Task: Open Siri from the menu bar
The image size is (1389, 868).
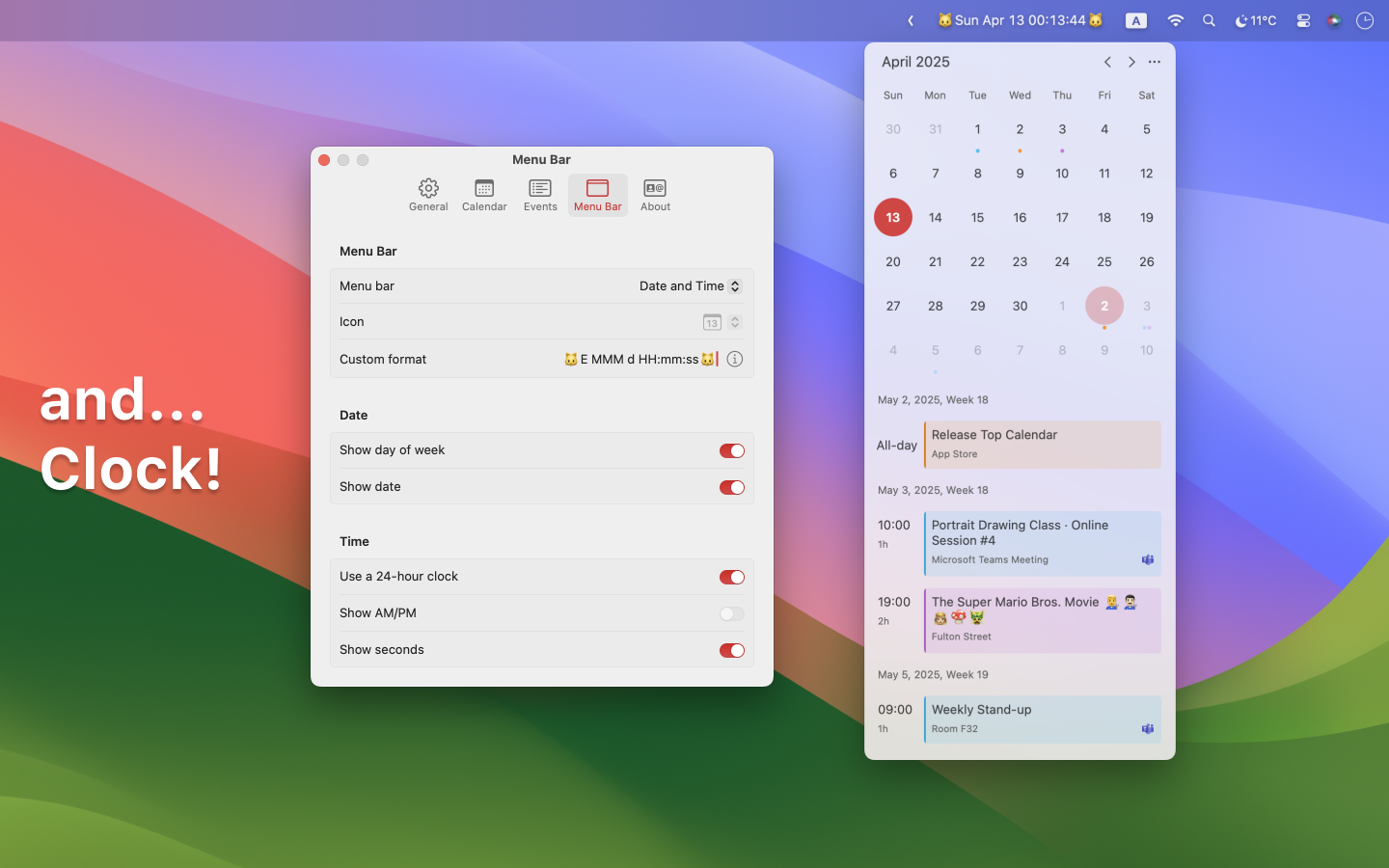Action: (x=1334, y=20)
